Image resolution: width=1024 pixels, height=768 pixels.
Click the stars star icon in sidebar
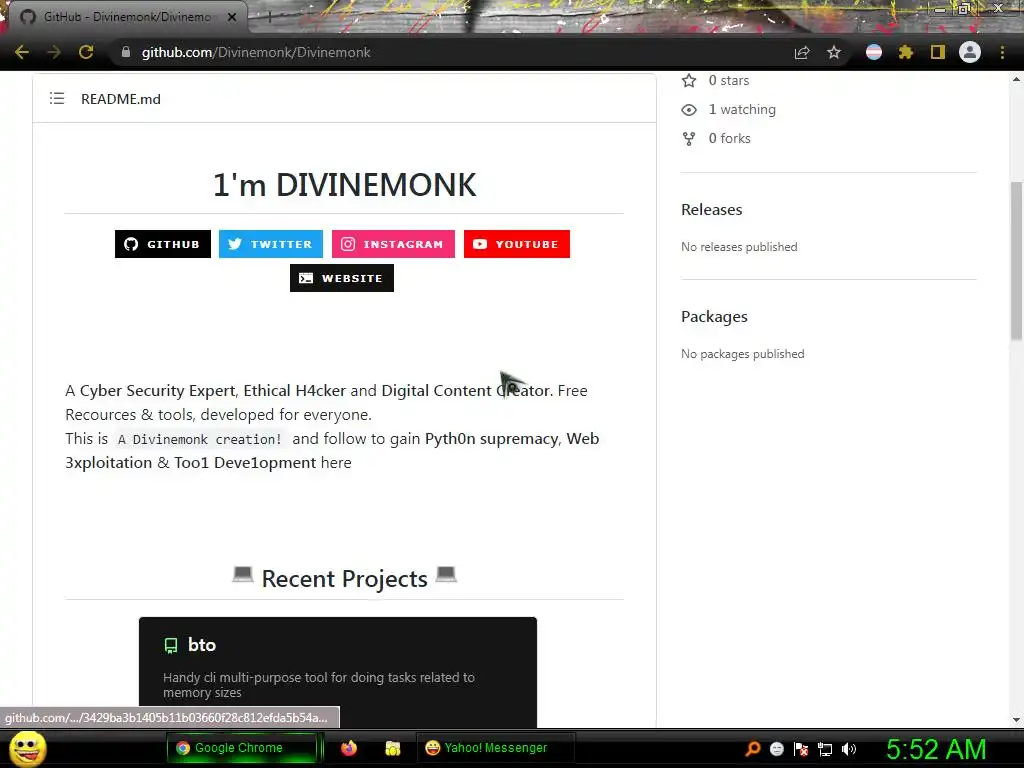click(x=689, y=80)
